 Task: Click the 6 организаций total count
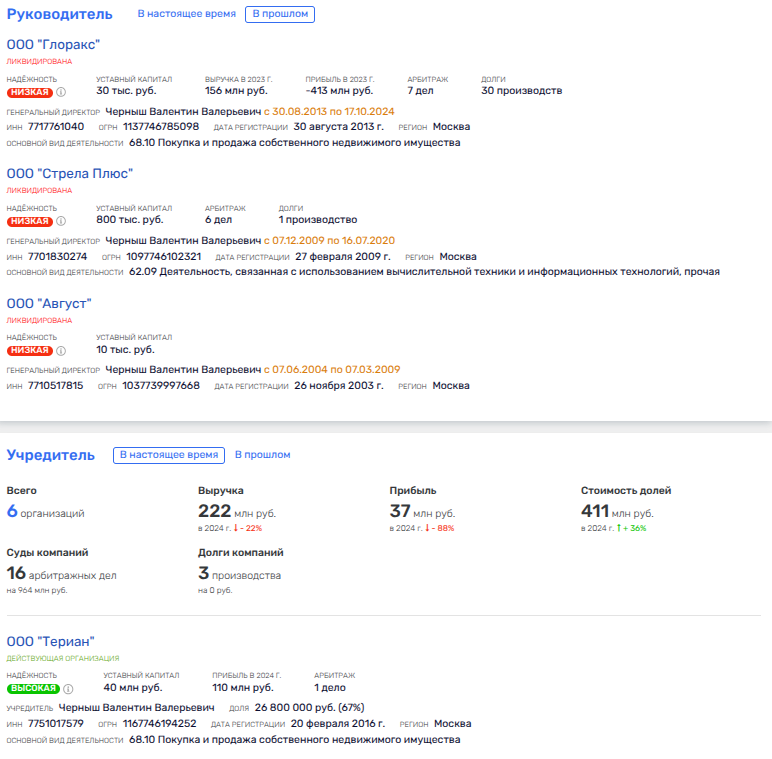[x=45, y=512]
